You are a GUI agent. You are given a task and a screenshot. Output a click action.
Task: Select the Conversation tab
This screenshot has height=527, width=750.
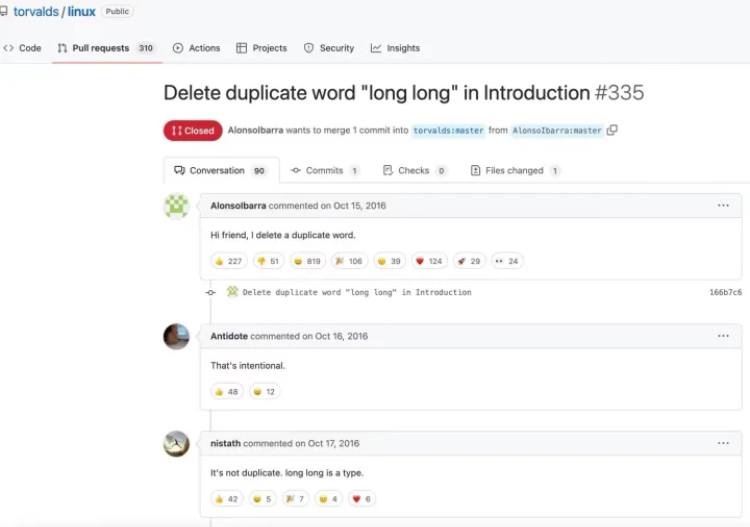(221, 171)
